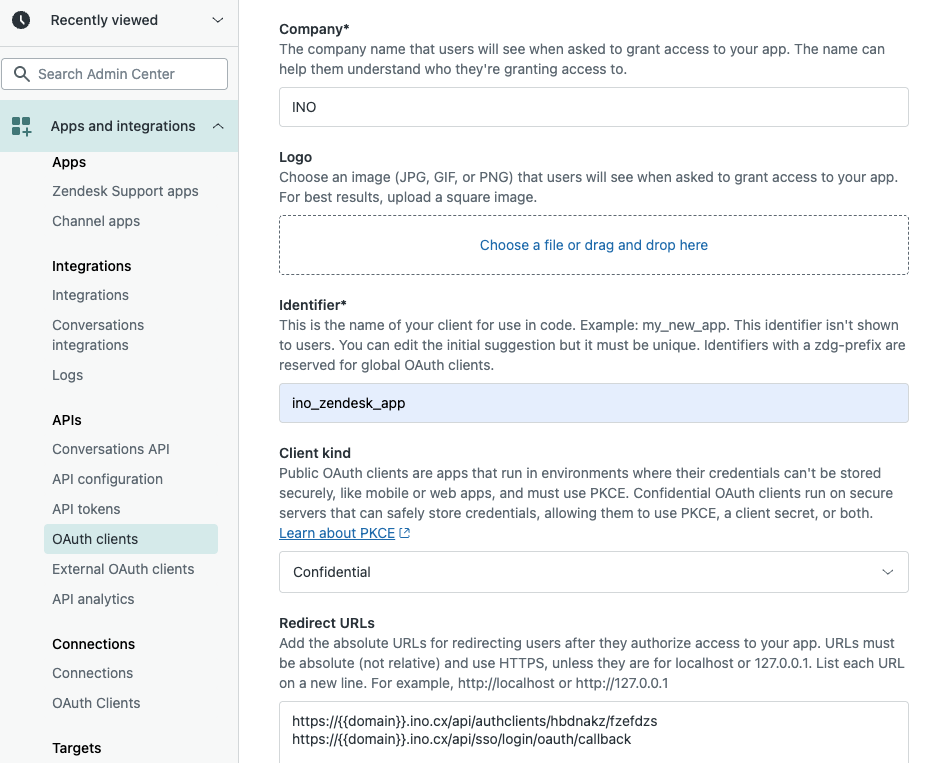Viewport: 943px width, 763px height.
Task: Navigate to Conversations API
Action: [111, 449]
